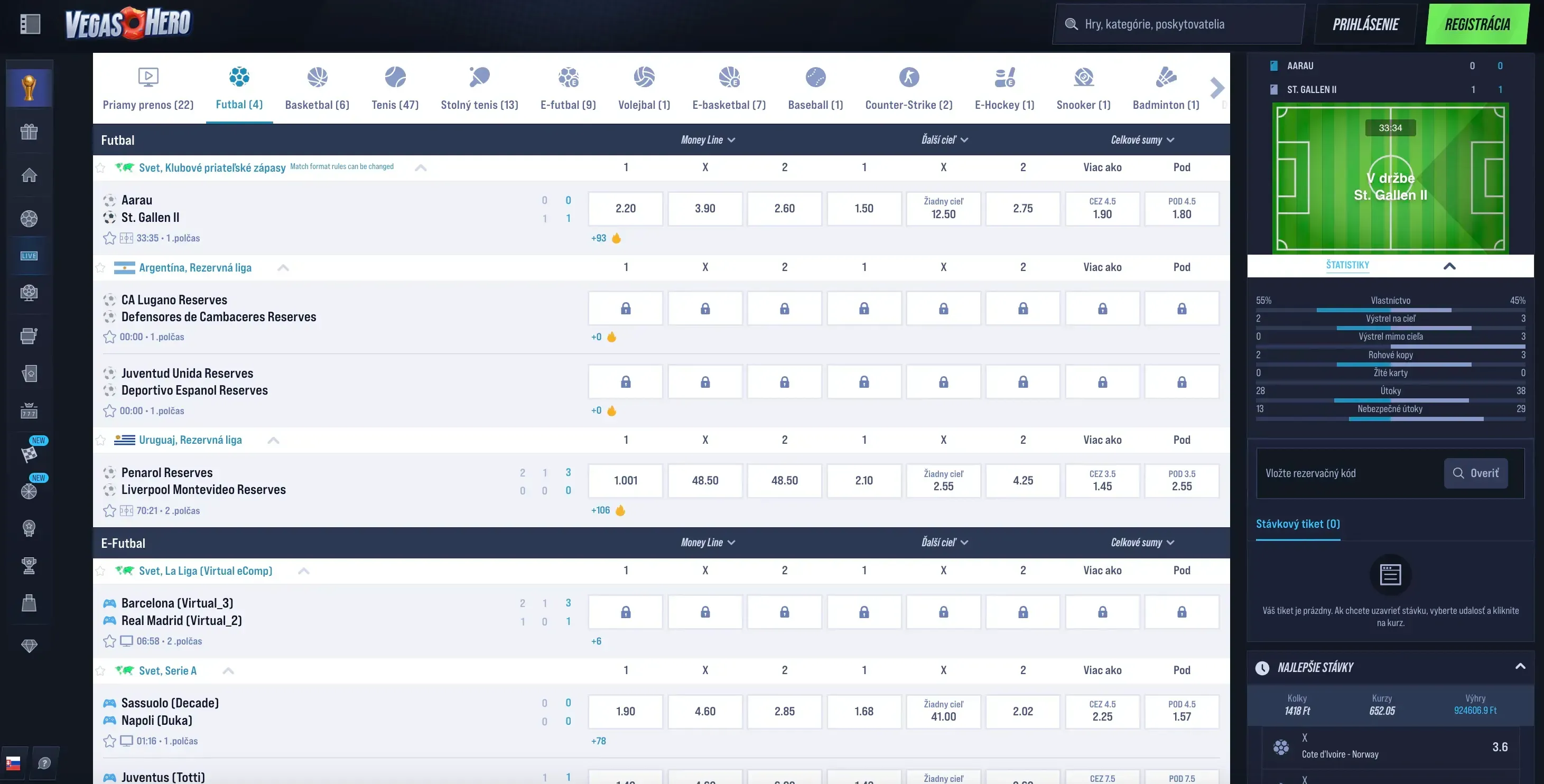Open Money Line dropdown in Futbal header
The width and height of the screenshot is (1544, 784).
click(708, 139)
